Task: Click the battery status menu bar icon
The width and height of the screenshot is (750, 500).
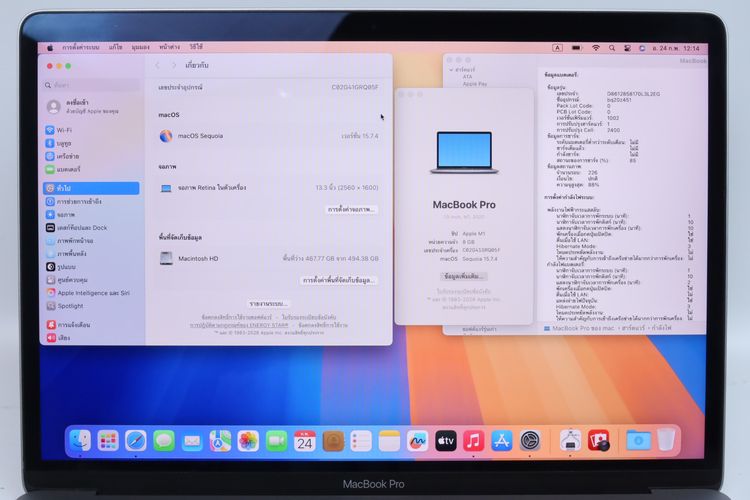Action: coord(577,48)
